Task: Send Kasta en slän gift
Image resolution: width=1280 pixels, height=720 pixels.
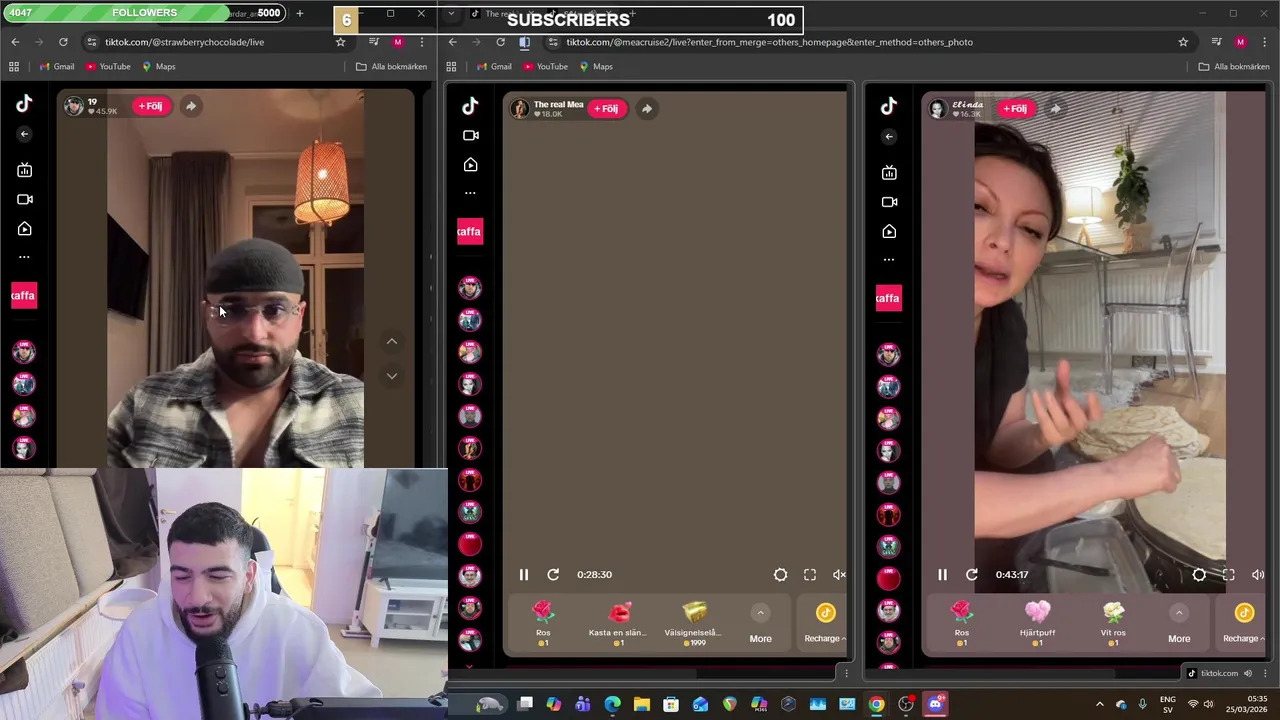Action: (x=618, y=623)
